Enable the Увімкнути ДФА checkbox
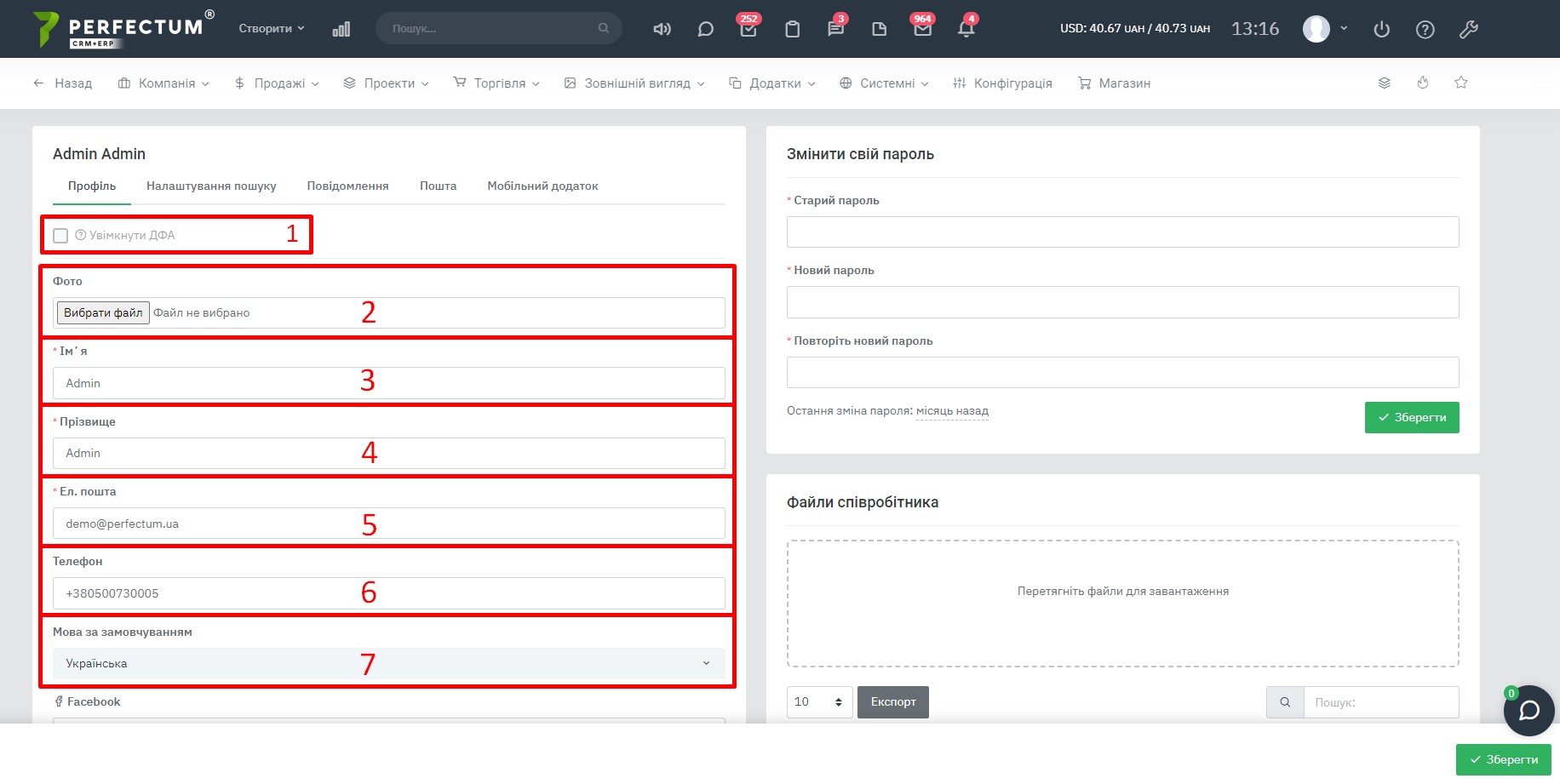The image size is (1560, 784). 60,236
